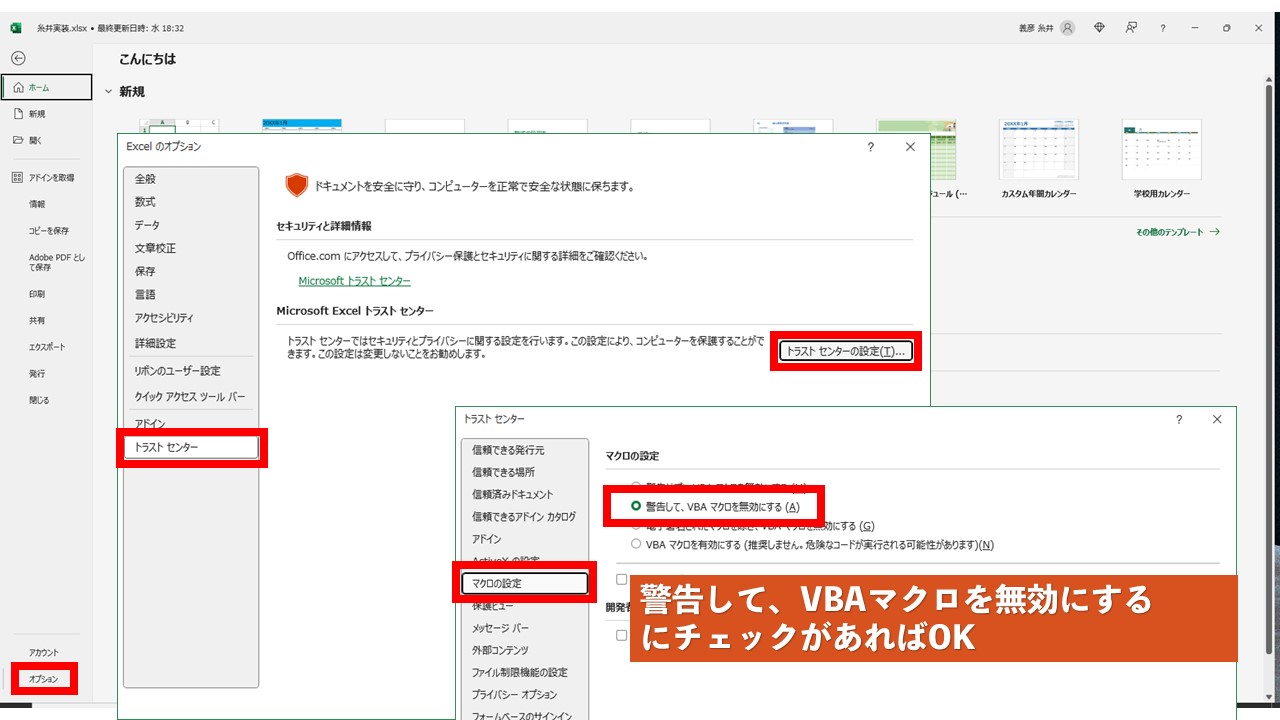Click help icon in トラスト センター dialog
Screen dimensions: 1280x720
click(1179, 420)
